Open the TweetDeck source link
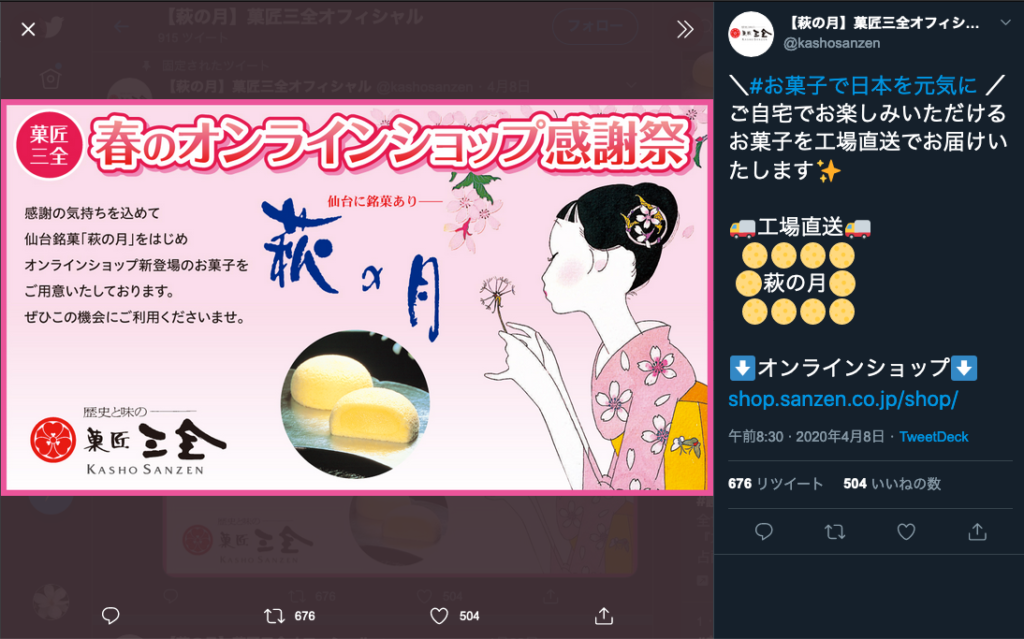 (x=933, y=436)
